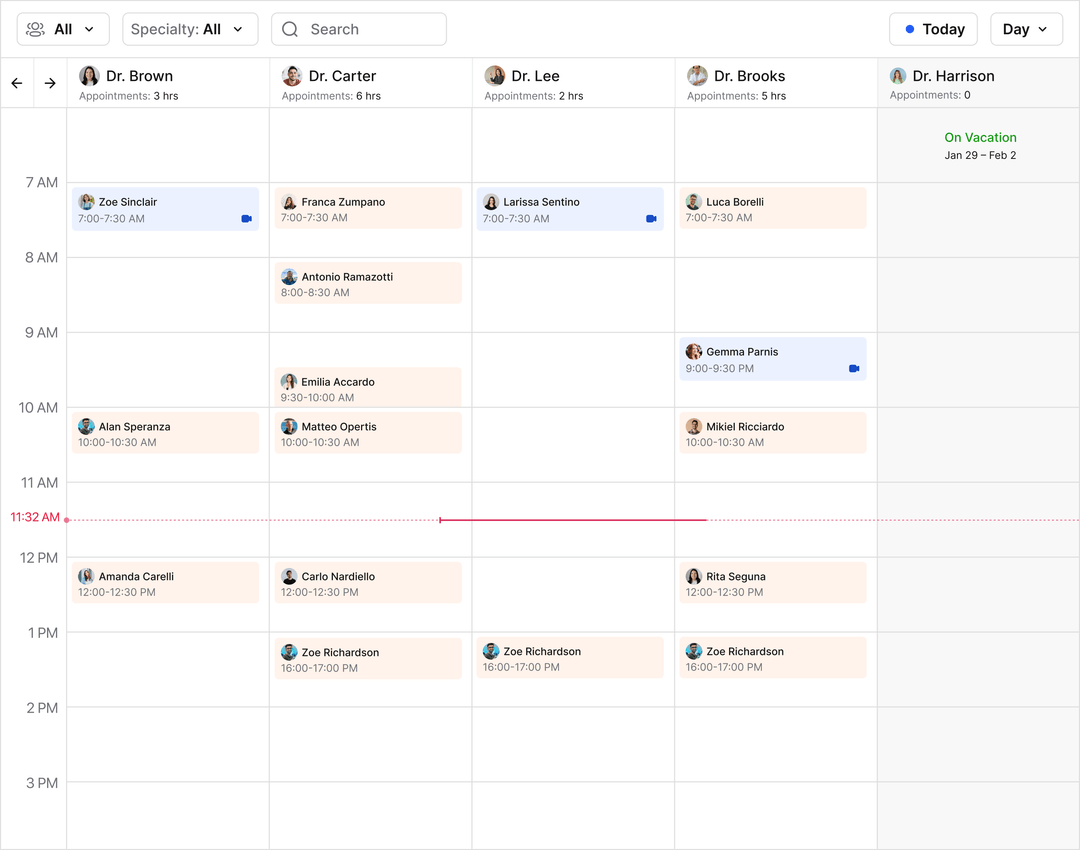Open Mikiel Ricciardo appointment card
The height and width of the screenshot is (850, 1080).
773,433
